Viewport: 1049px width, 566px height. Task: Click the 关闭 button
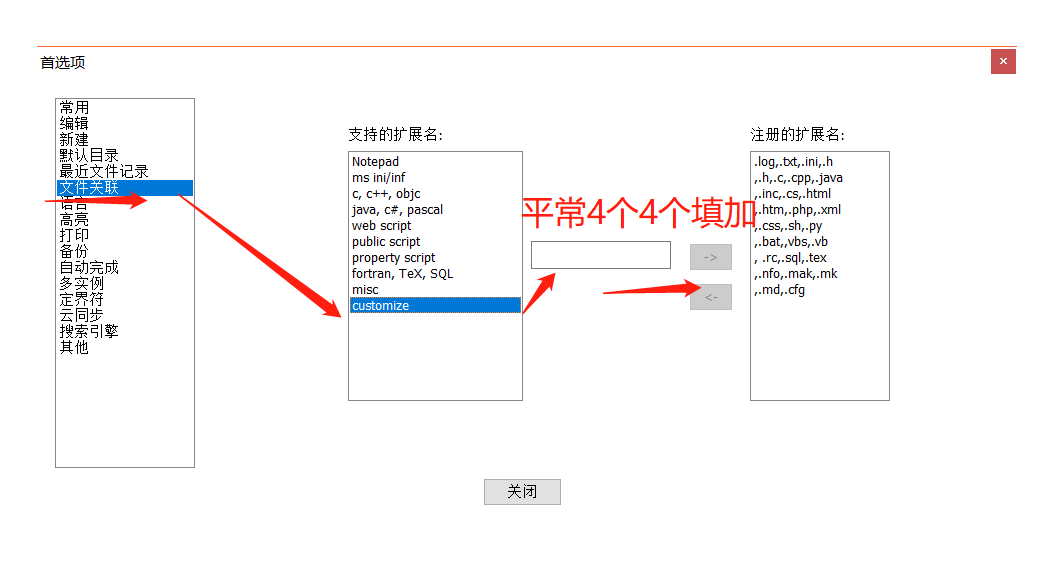click(522, 492)
